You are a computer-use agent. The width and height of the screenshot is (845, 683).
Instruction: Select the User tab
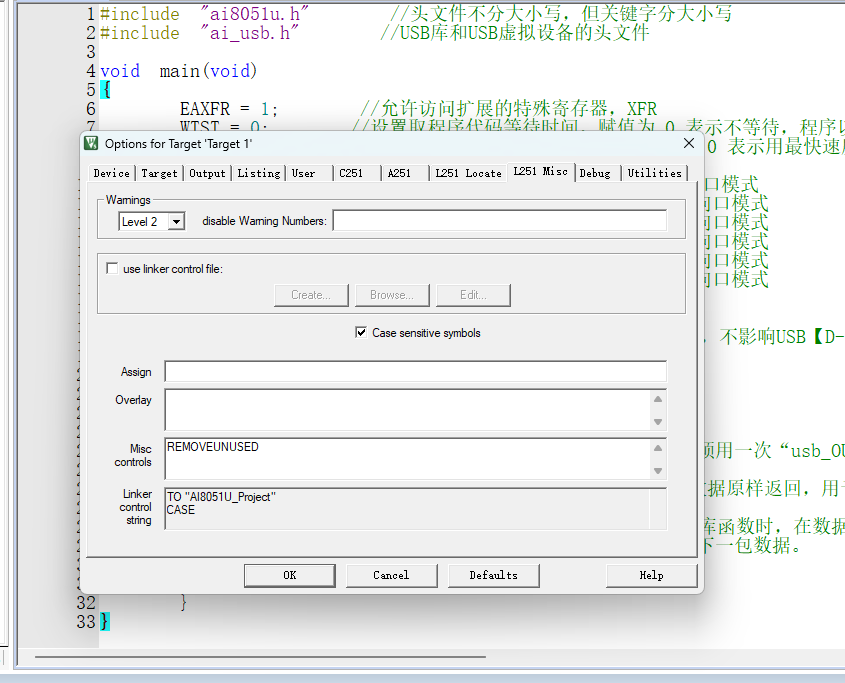tap(303, 174)
